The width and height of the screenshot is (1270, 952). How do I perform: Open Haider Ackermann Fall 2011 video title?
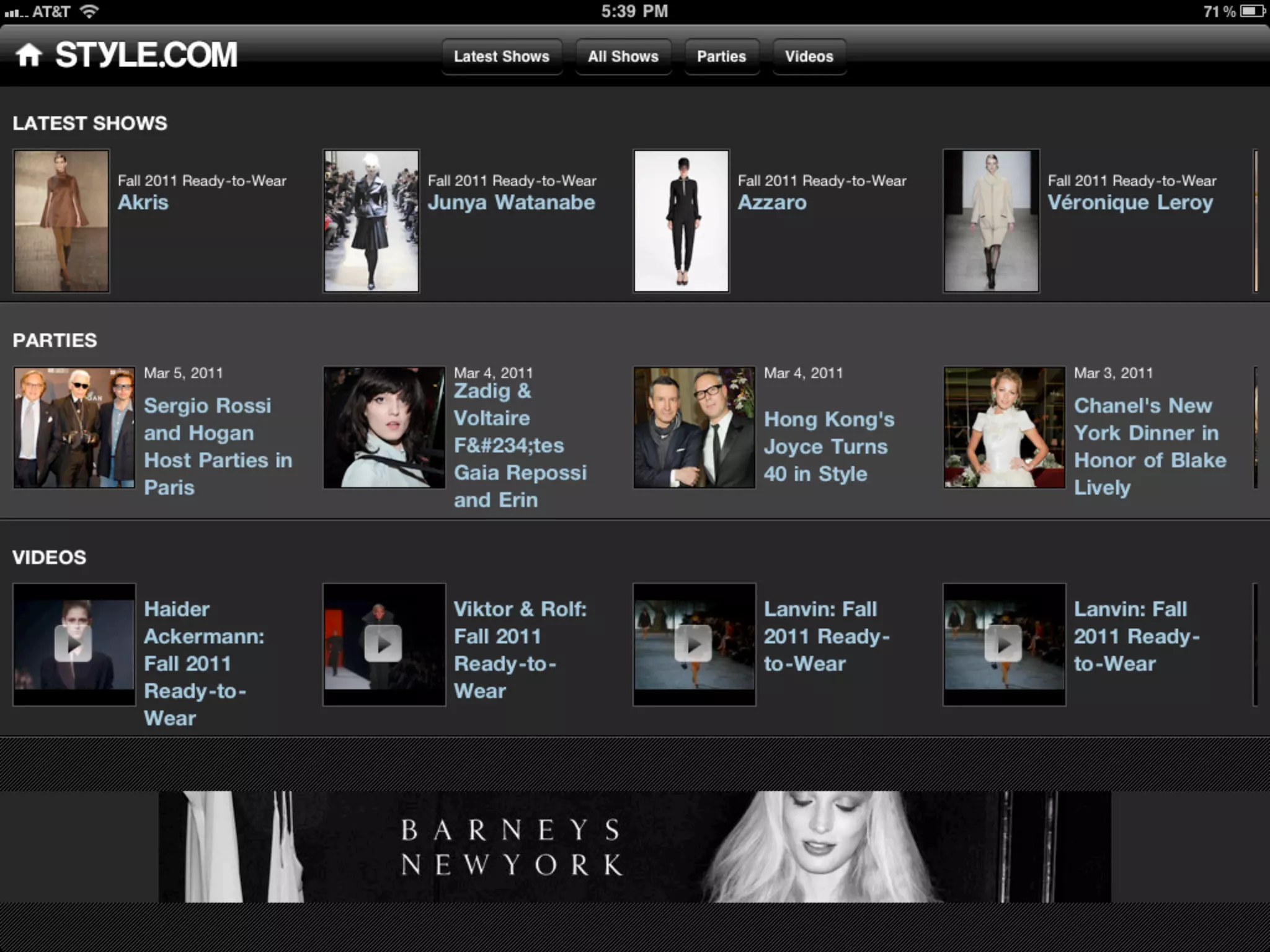204,663
